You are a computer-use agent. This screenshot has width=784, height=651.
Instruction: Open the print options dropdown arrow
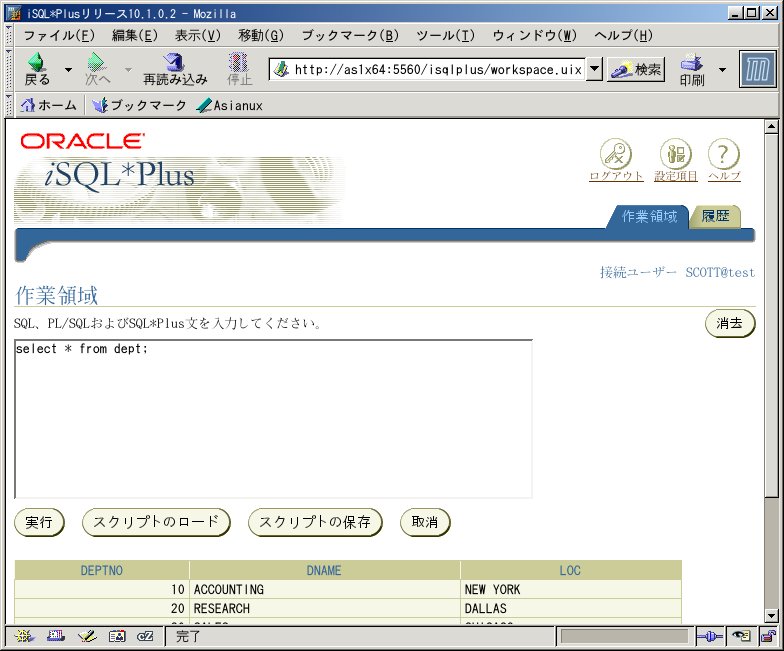(722, 70)
